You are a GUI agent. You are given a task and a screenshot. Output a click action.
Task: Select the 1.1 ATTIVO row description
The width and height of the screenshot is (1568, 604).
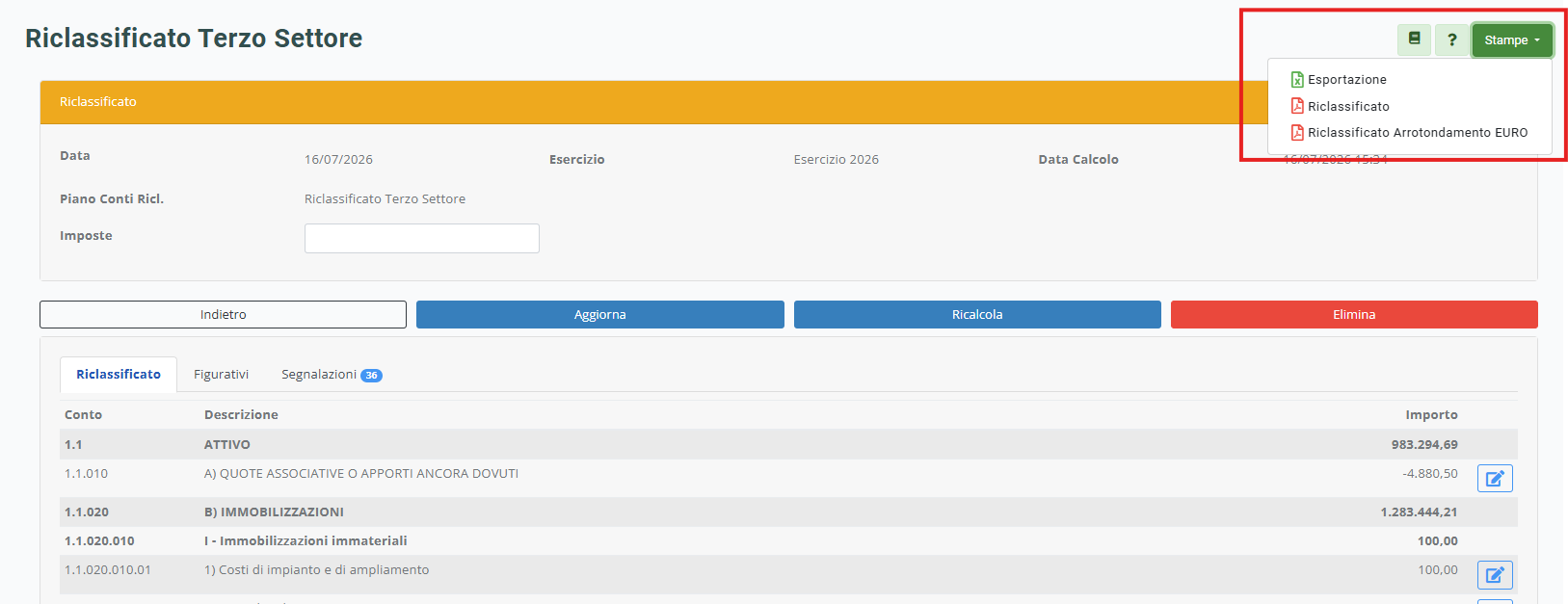pos(227,444)
